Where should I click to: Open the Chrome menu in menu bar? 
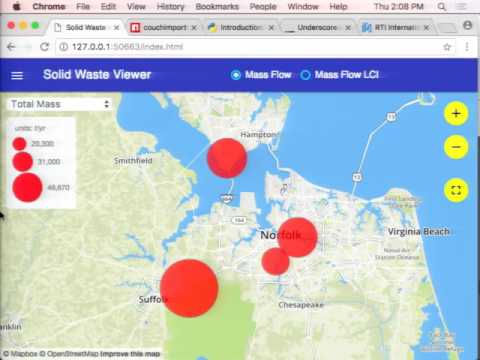49,7
